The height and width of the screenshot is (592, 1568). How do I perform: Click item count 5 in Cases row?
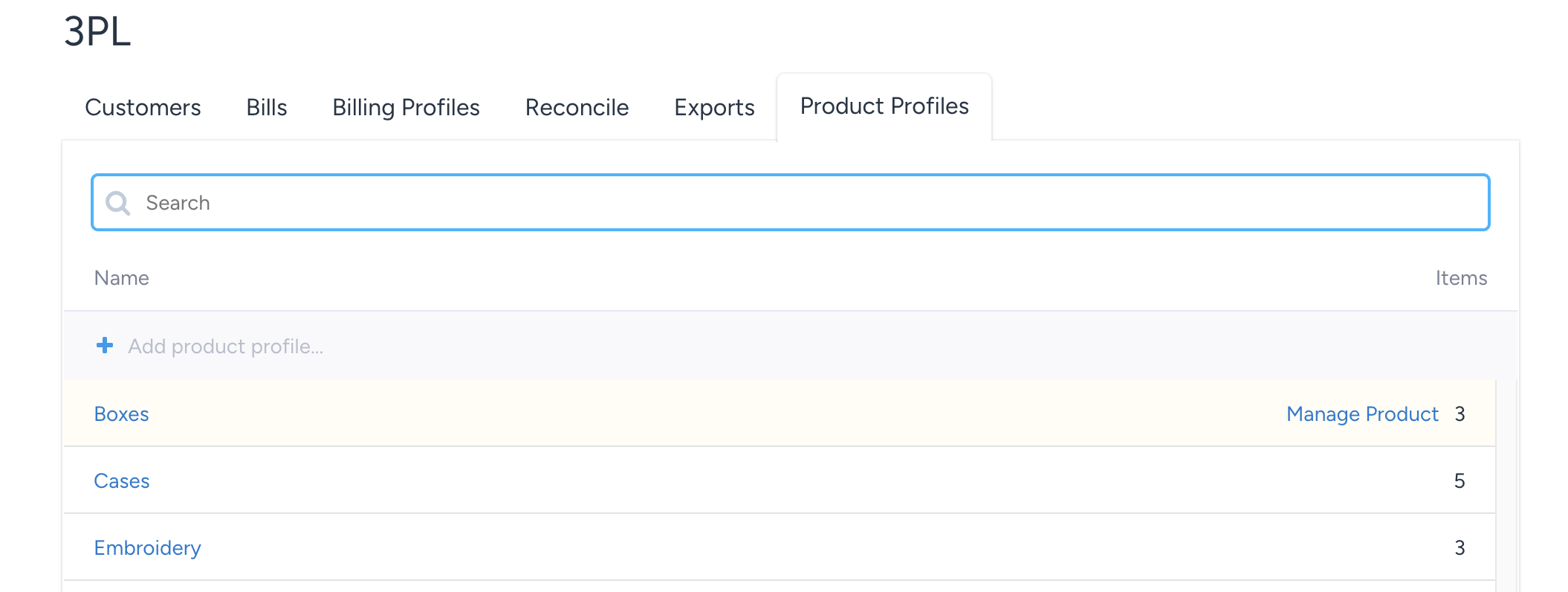[x=1460, y=481]
